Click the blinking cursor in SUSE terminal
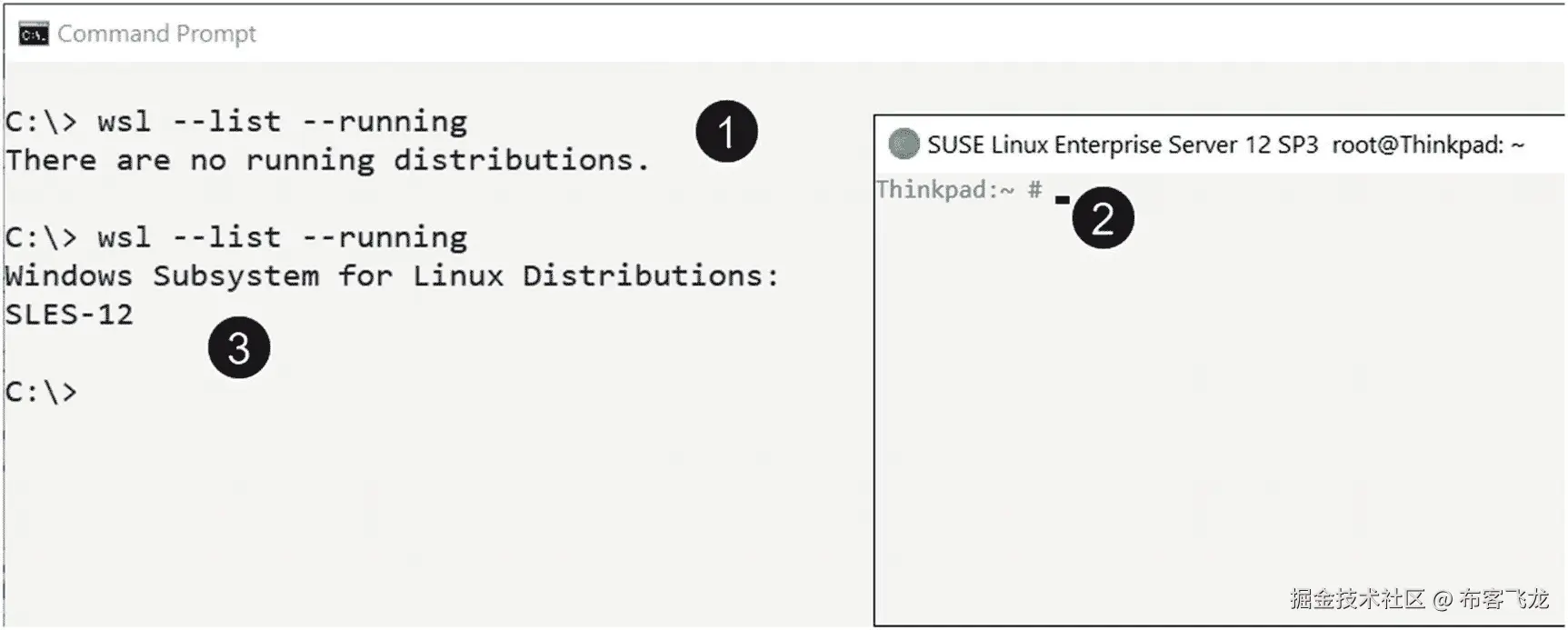1568x630 pixels. 1062,199
